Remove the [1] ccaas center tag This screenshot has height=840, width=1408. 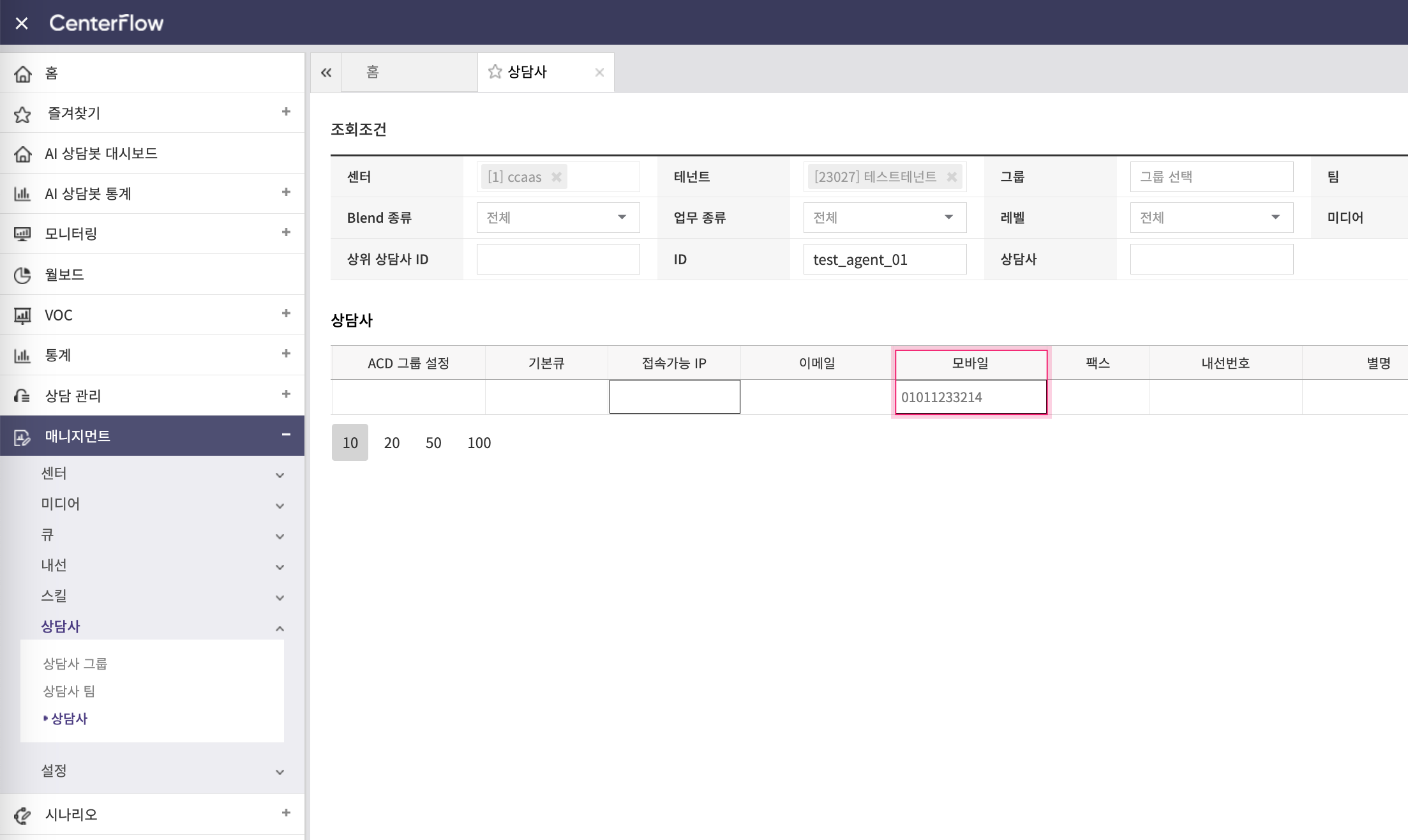coord(557,177)
